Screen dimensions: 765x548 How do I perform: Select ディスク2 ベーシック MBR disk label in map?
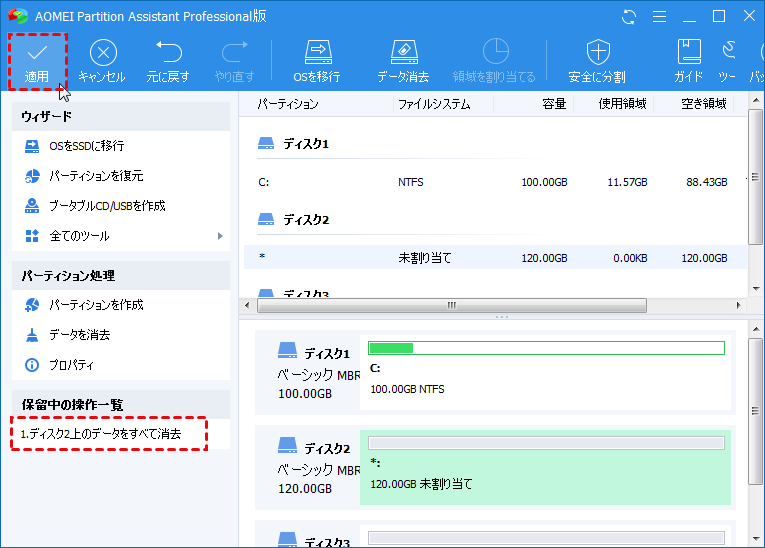click(x=317, y=467)
